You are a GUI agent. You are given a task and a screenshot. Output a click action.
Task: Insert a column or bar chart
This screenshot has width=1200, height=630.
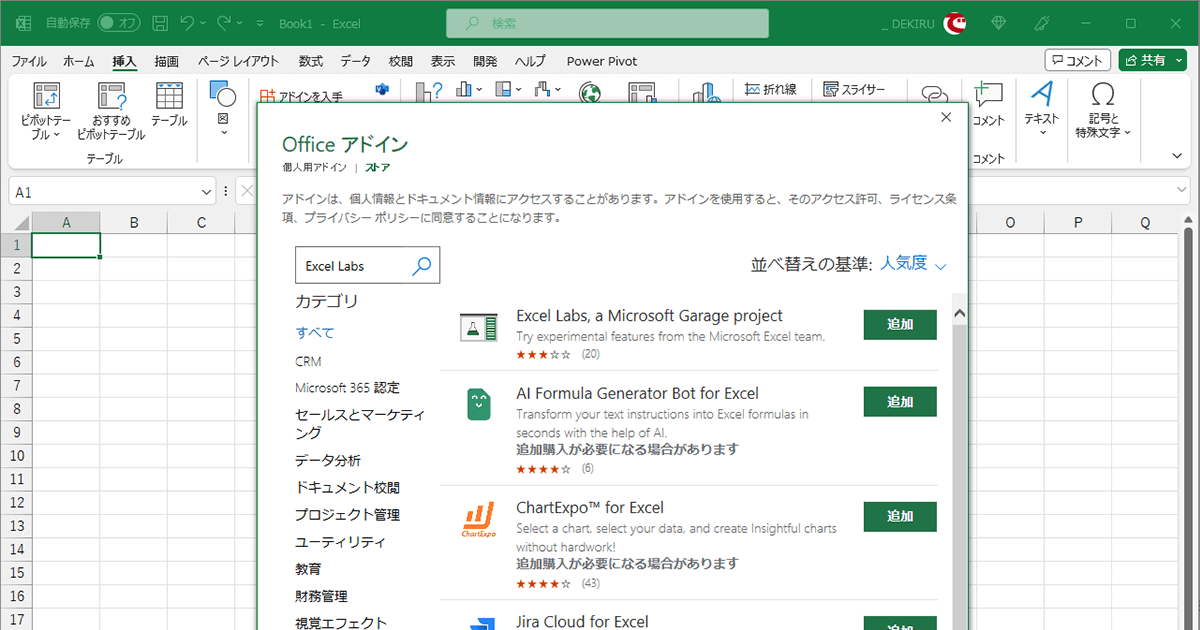(468, 90)
